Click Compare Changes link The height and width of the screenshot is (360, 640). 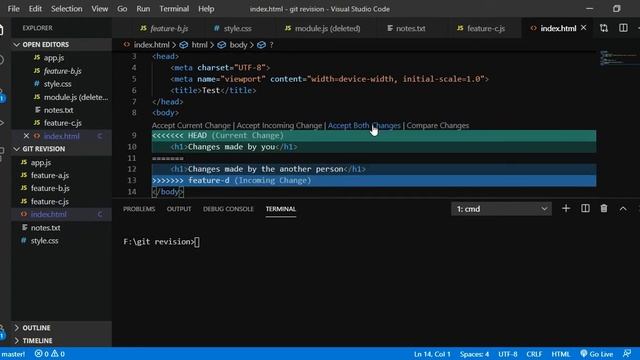tap(438, 125)
